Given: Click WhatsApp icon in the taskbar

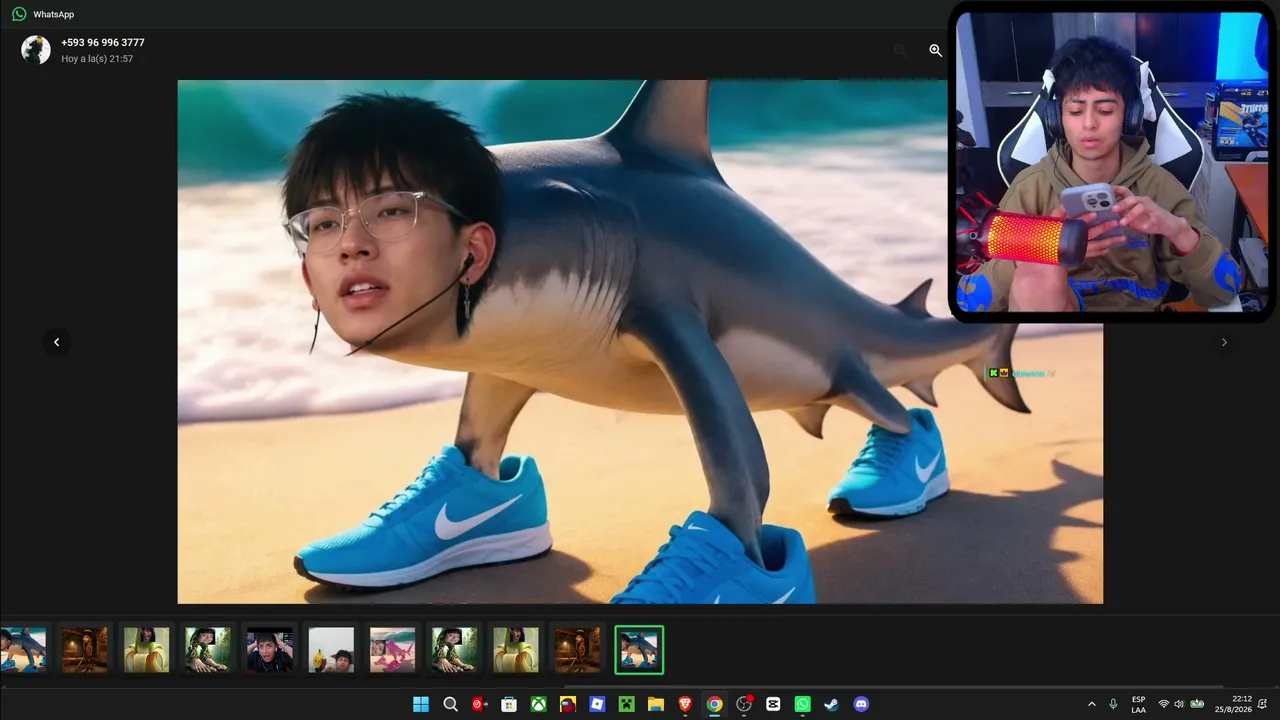Looking at the screenshot, I should coord(802,704).
